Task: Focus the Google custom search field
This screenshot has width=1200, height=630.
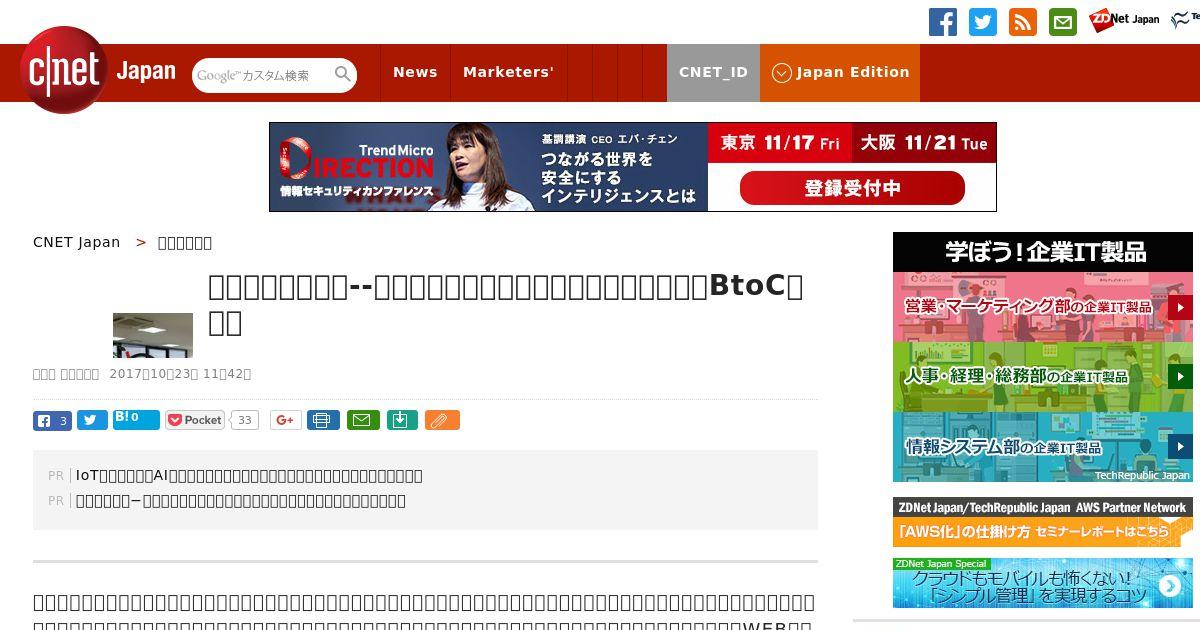Action: (x=262, y=75)
